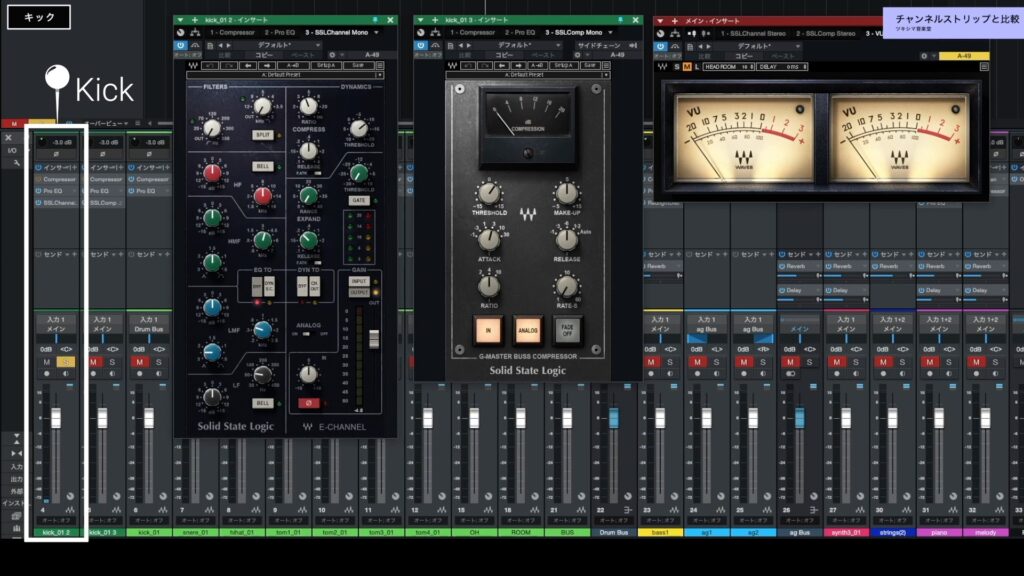Switch to 2 - SSLComp Stereo tab in main window

point(825,33)
